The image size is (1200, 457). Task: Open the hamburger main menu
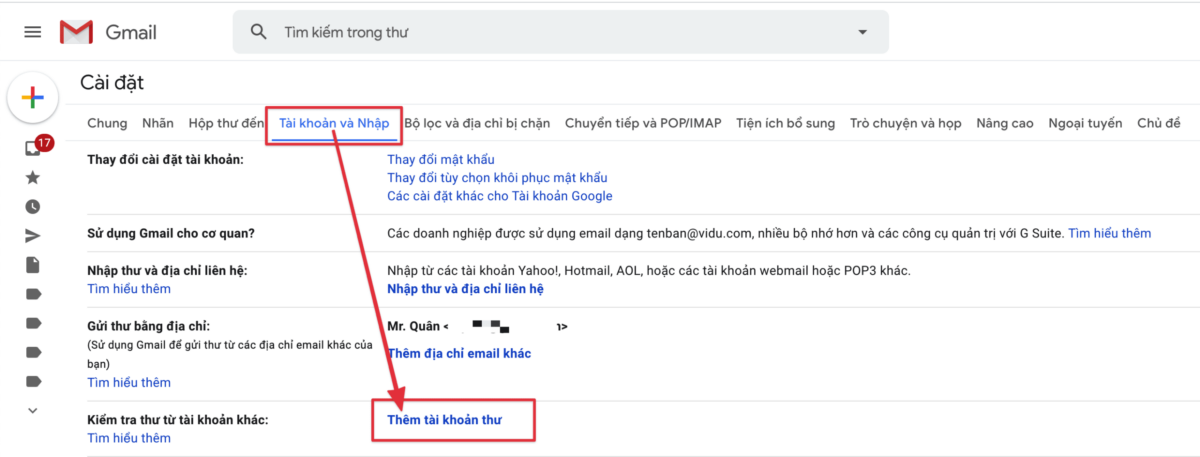point(33,32)
